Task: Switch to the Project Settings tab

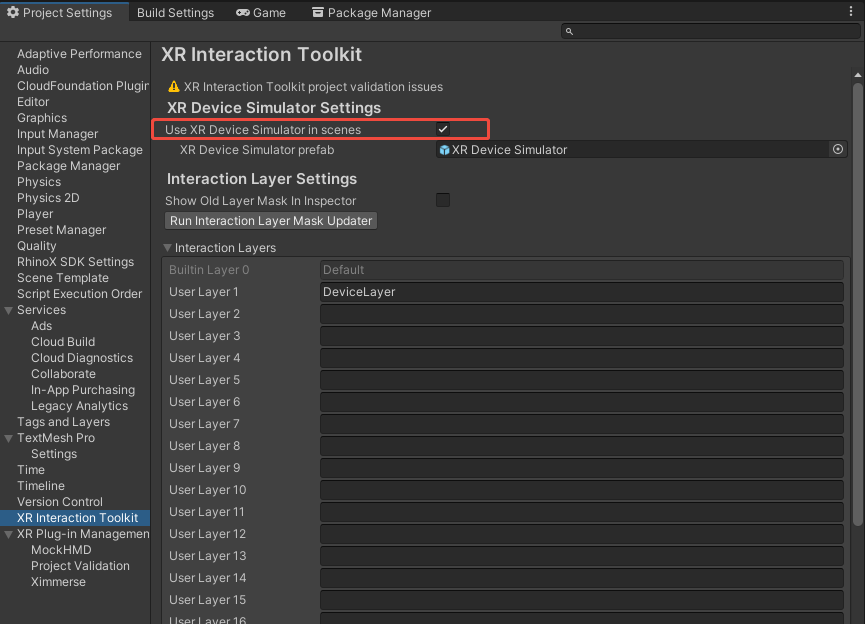Action: click(x=64, y=12)
